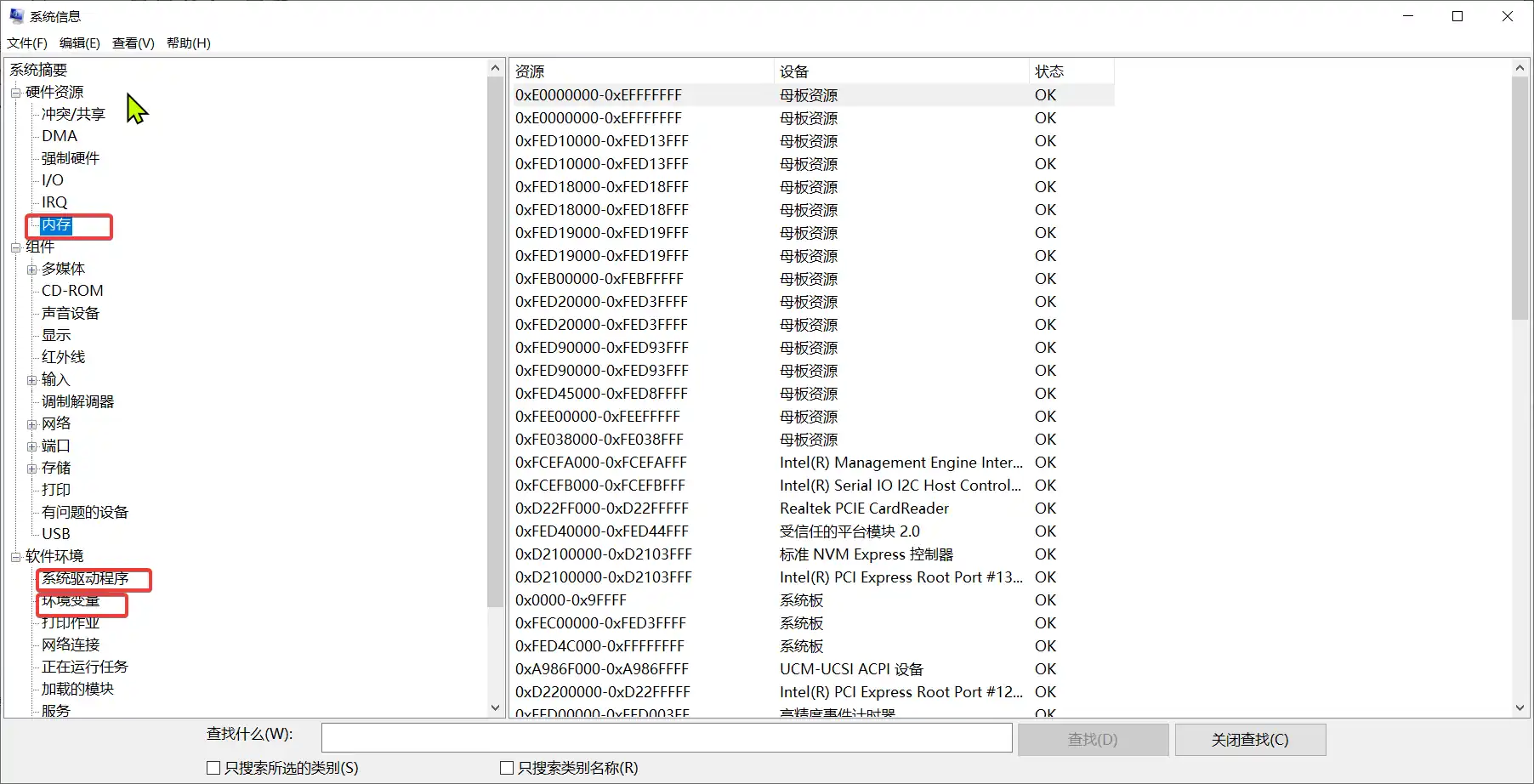This screenshot has width=1534, height=784.
Task: Enable 只搜索类别名称 checkbox
Action: coord(507,768)
